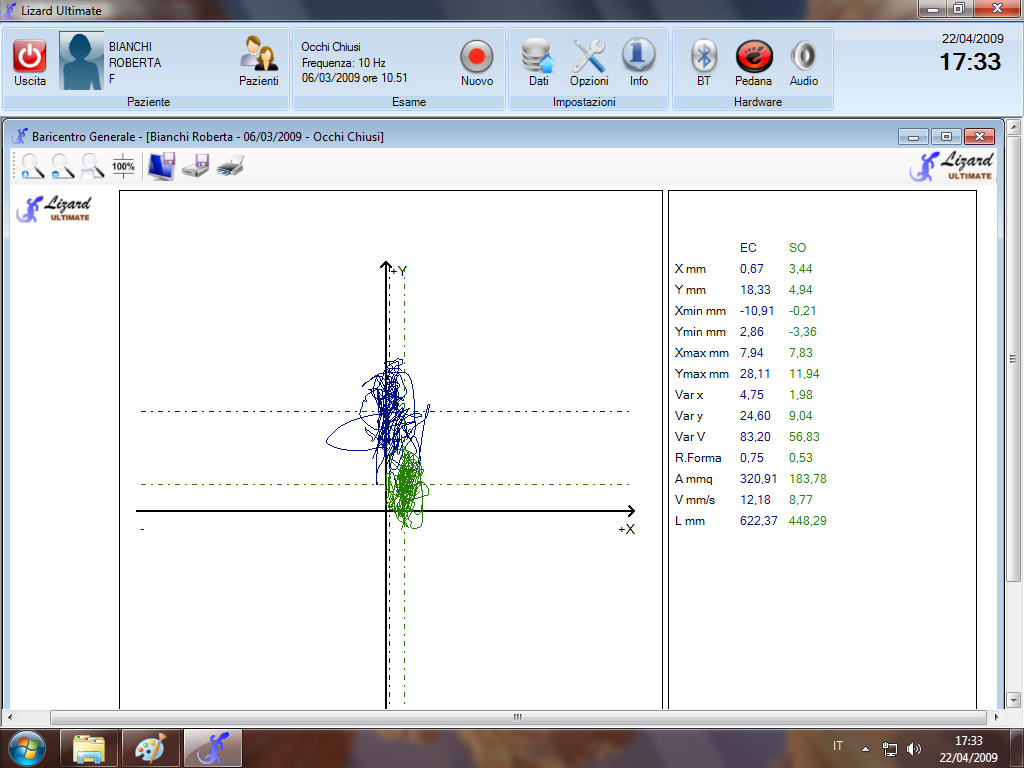The image size is (1024, 768).
Task: Click the Info icon
Action: 639,58
